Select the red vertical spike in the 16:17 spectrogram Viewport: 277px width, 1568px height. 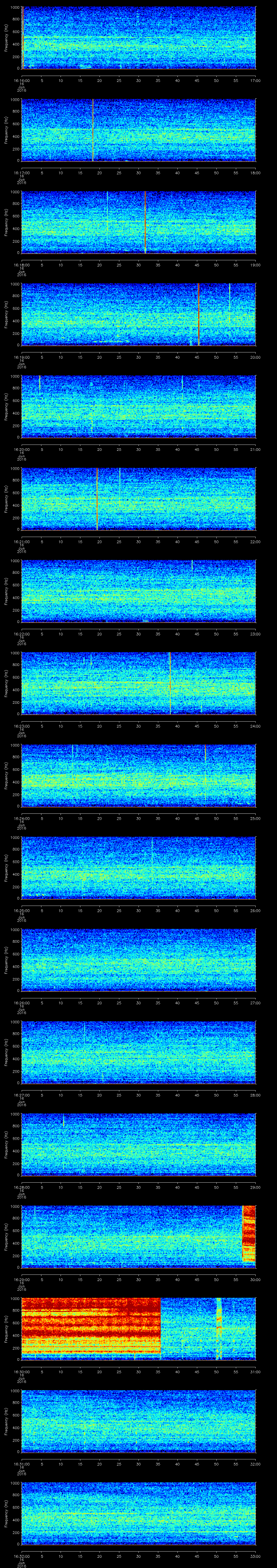(x=93, y=130)
